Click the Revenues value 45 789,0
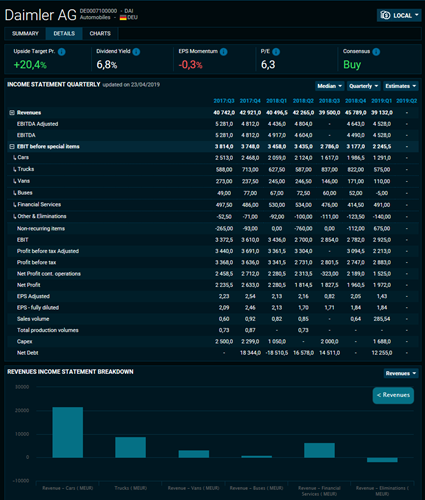 point(355,113)
